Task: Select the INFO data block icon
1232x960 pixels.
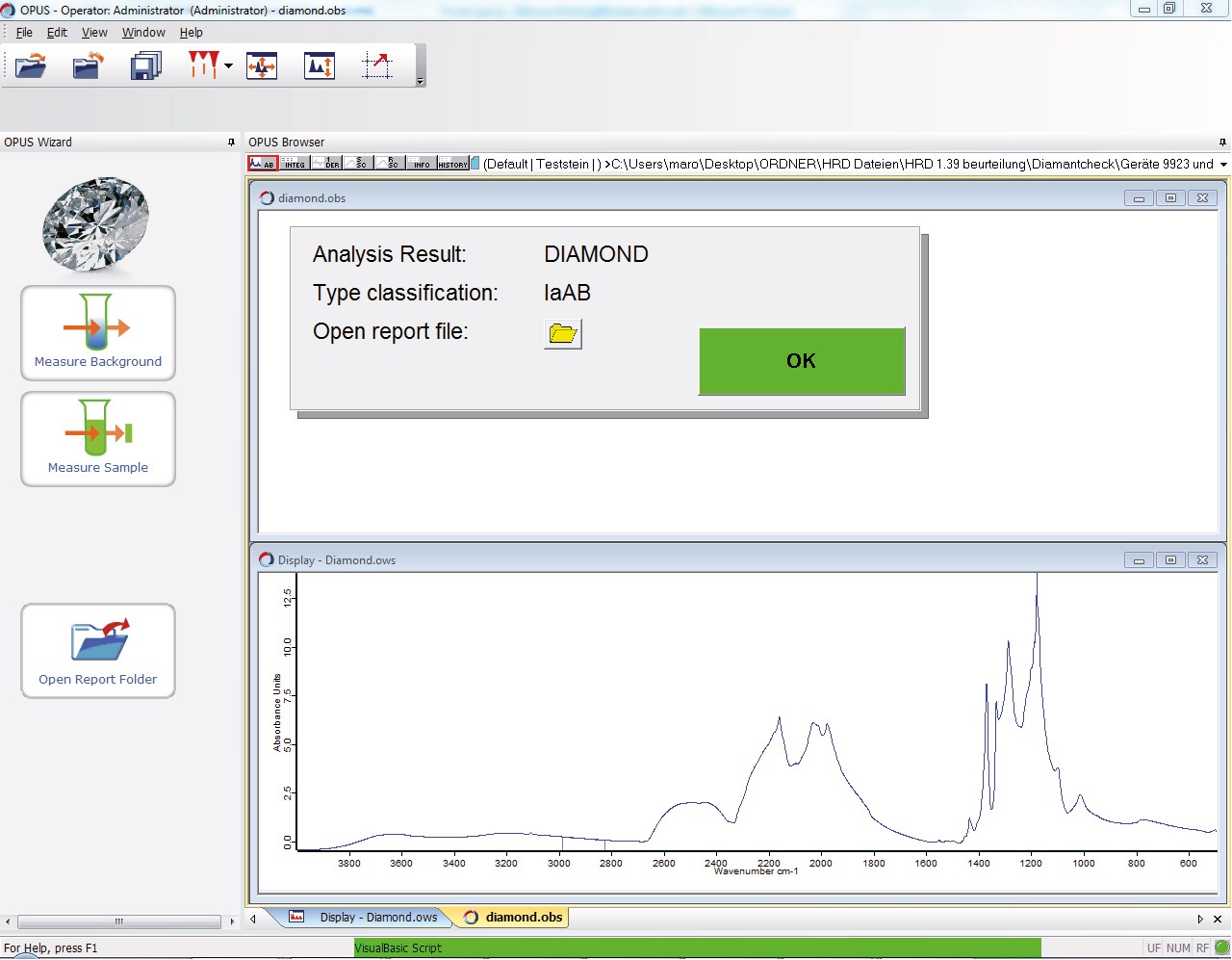Action: click(x=421, y=164)
